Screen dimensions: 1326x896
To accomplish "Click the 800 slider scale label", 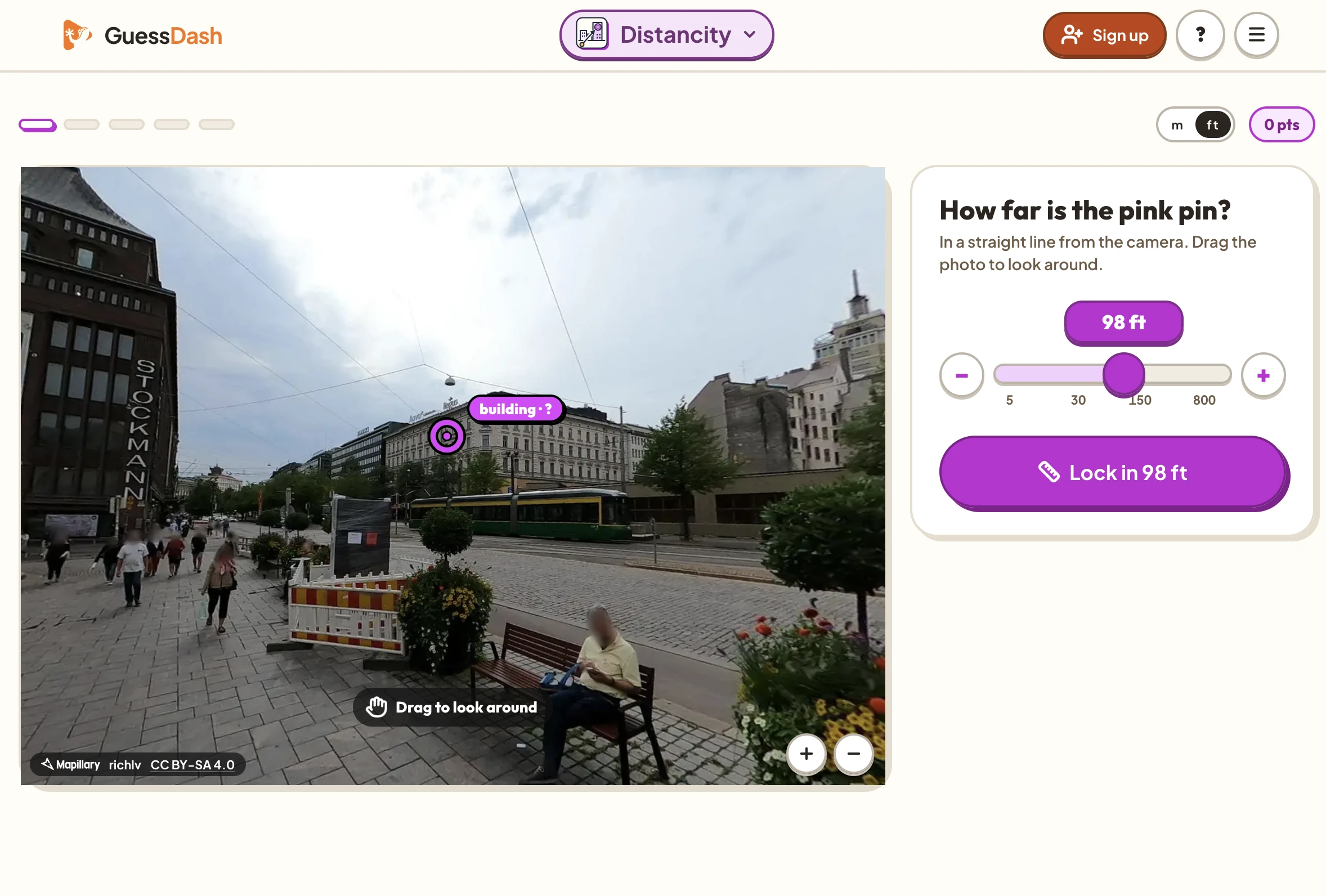I will pyautogui.click(x=1204, y=400).
